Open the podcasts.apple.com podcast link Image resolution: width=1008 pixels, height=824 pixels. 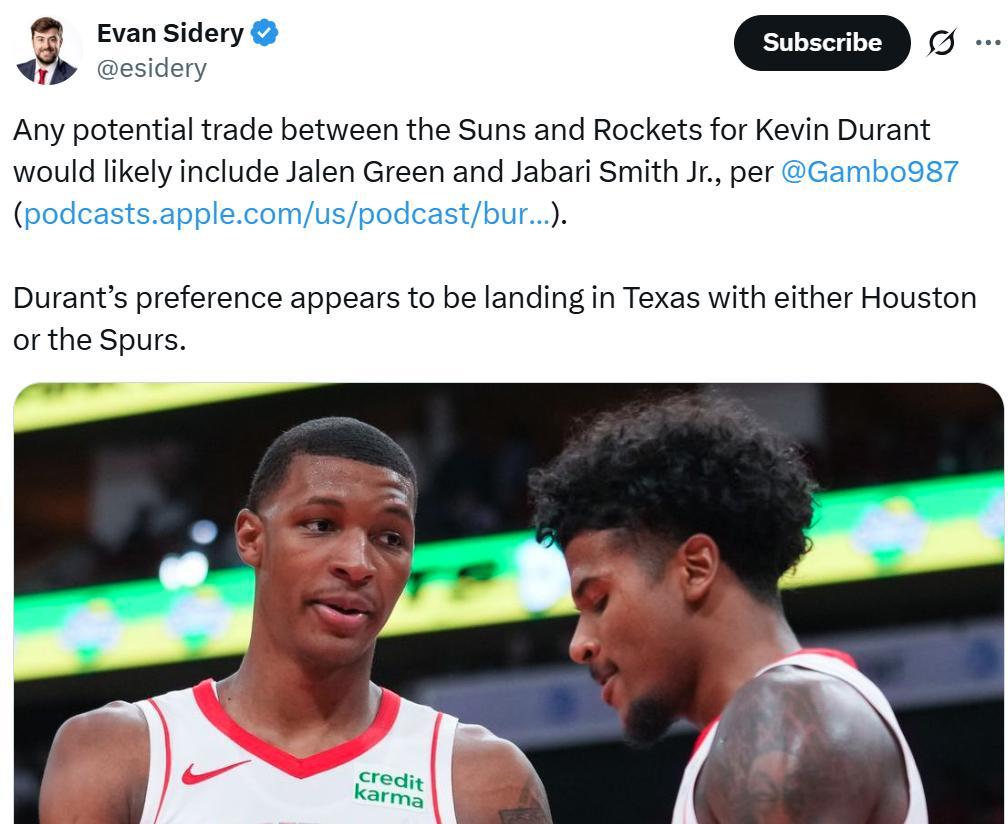pyautogui.click(x=287, y=213)
